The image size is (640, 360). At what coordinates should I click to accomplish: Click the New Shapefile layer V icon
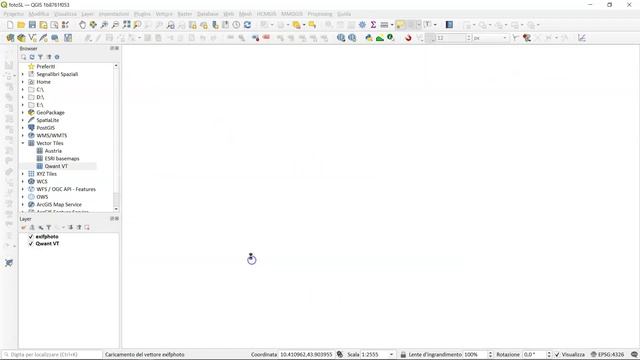pyautogui.click(x=32, y=38)
